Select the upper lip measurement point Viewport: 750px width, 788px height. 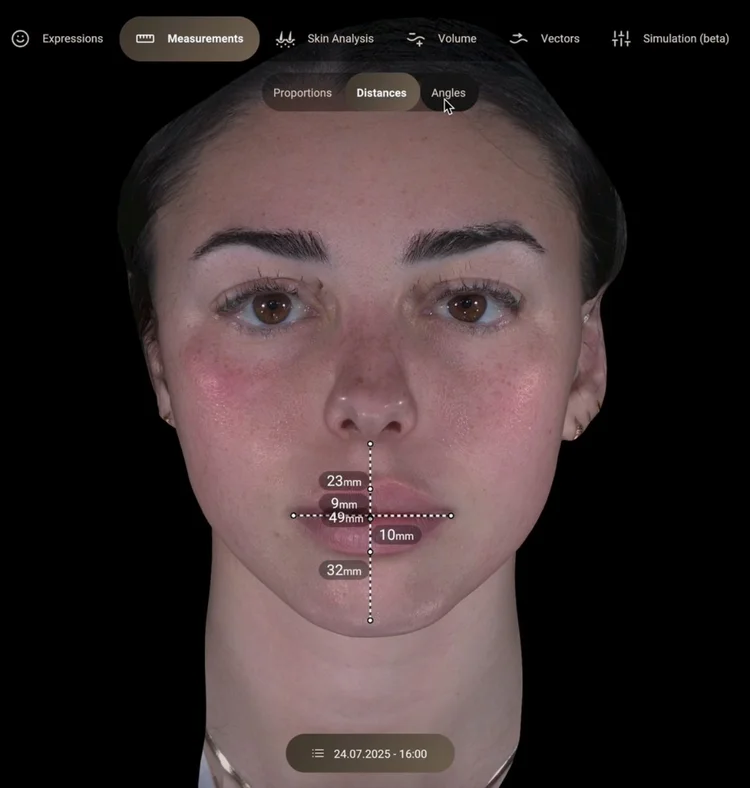click(370, 488)
